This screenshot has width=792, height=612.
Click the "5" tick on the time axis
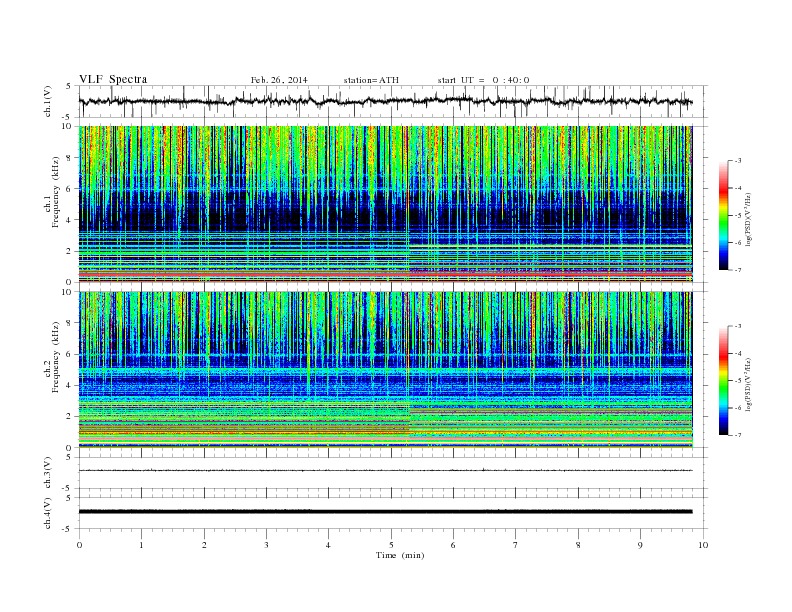click(x=391, y=545)
